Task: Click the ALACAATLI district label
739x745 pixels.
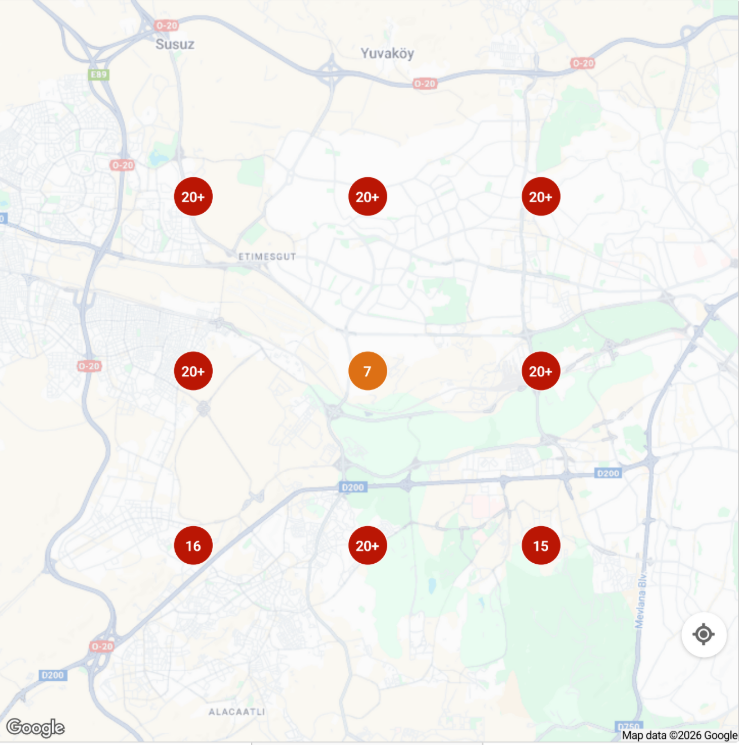Action: point(237,712)
